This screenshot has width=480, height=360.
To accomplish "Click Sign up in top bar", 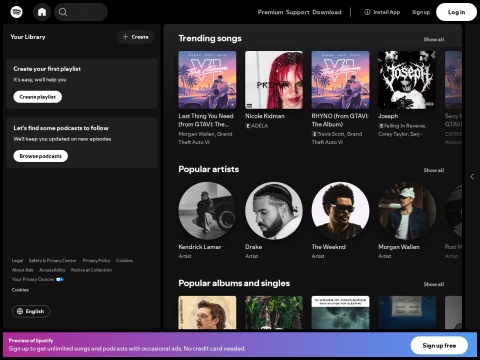I will pos(421,12).
